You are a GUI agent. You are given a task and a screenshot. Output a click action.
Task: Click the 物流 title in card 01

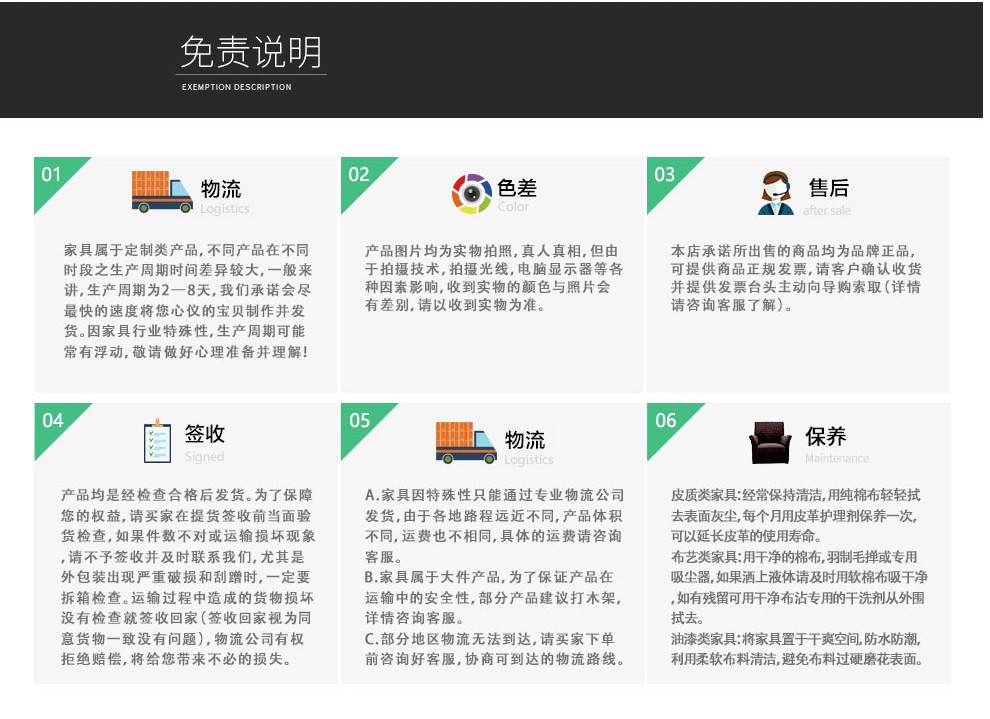[221, 189]
